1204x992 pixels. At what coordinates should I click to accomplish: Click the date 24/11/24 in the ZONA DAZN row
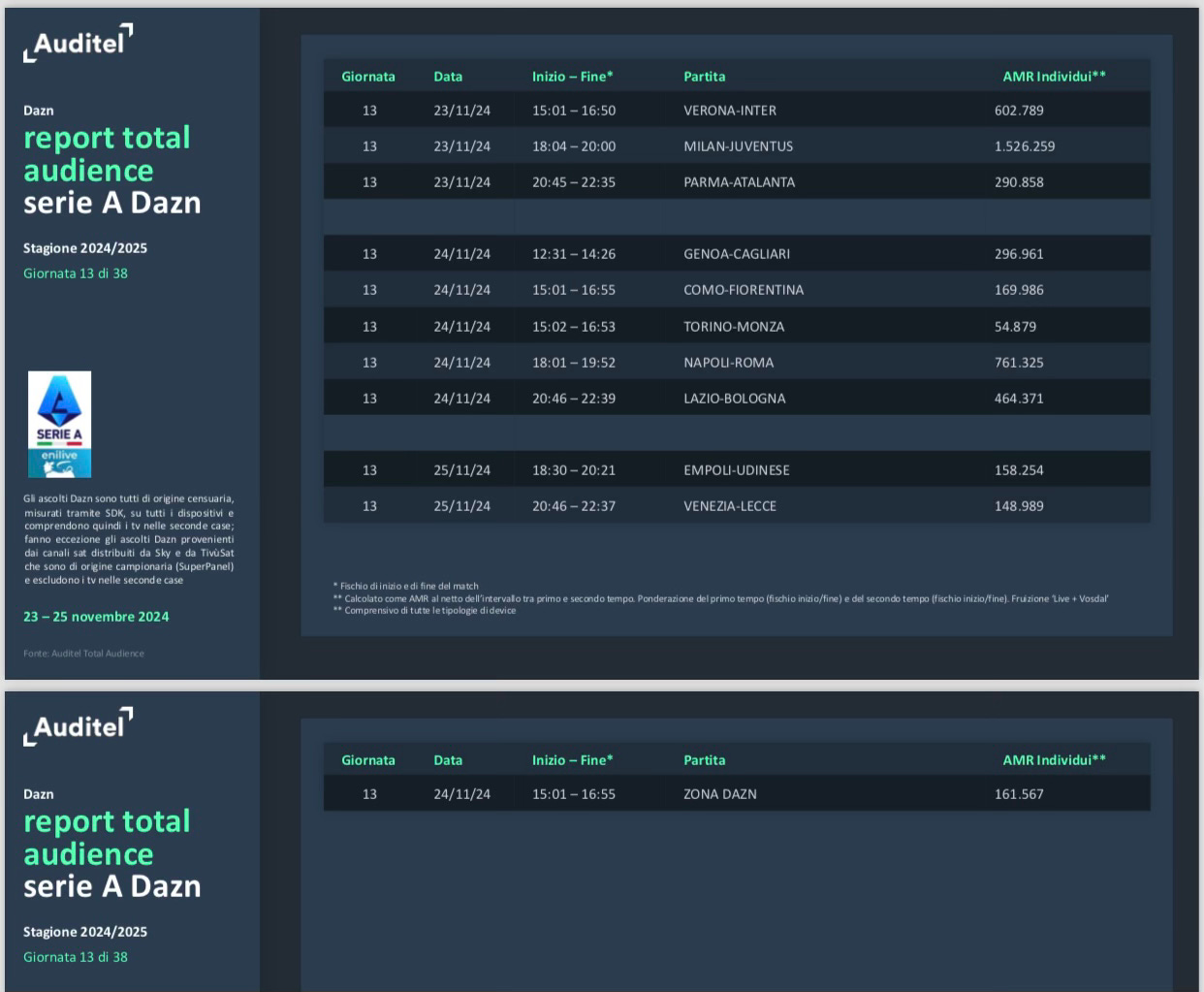(462, 794)
